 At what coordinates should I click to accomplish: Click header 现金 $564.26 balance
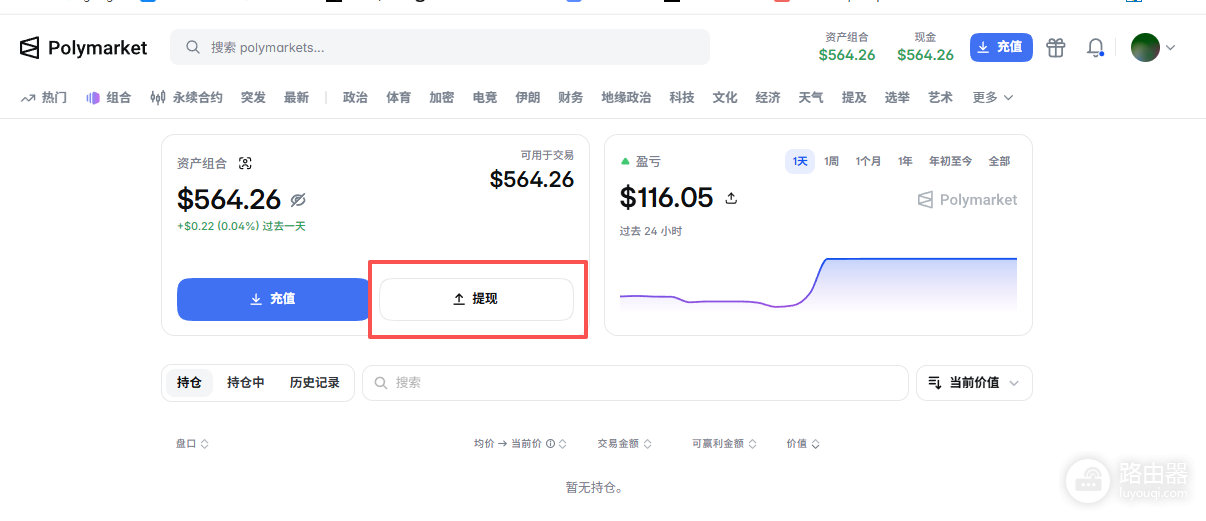[925, 47]
